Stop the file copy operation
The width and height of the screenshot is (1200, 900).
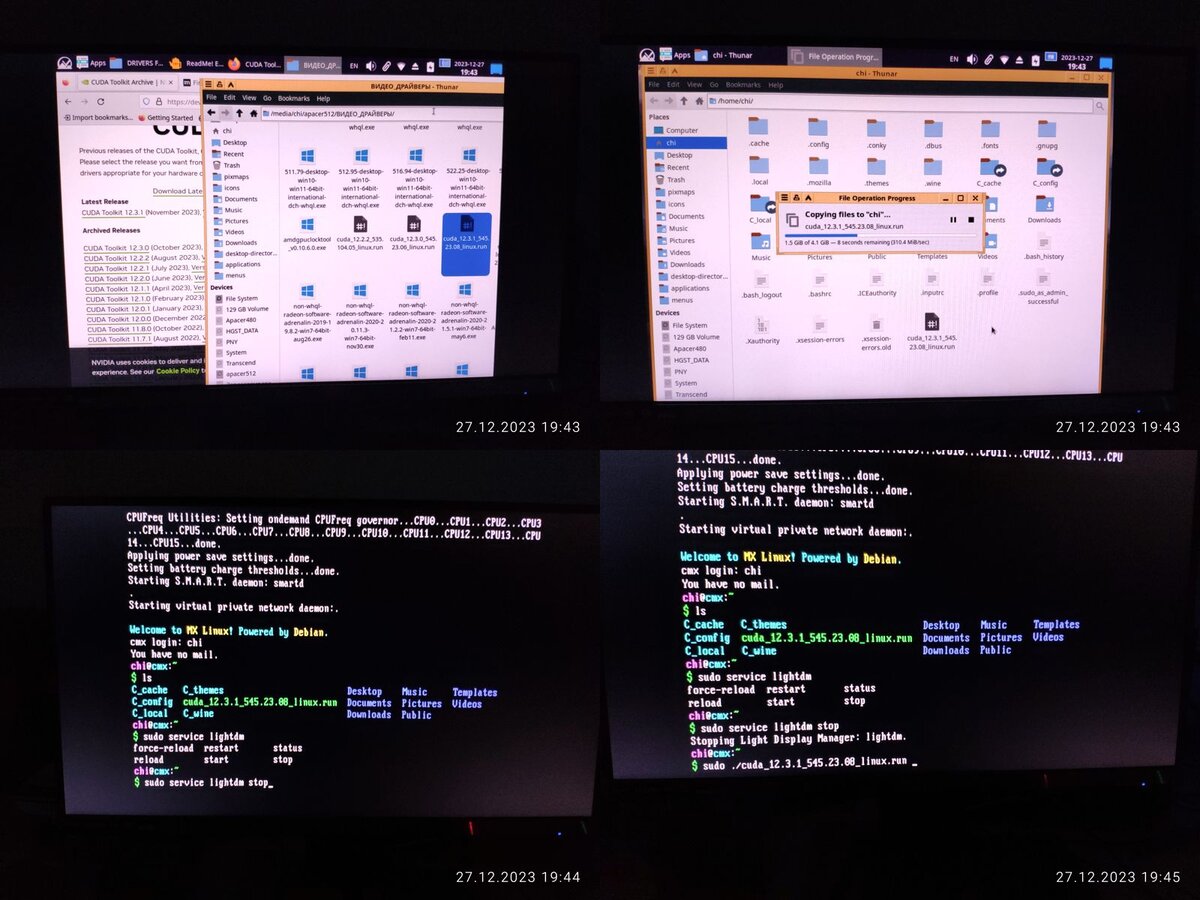tap(970, 219)
